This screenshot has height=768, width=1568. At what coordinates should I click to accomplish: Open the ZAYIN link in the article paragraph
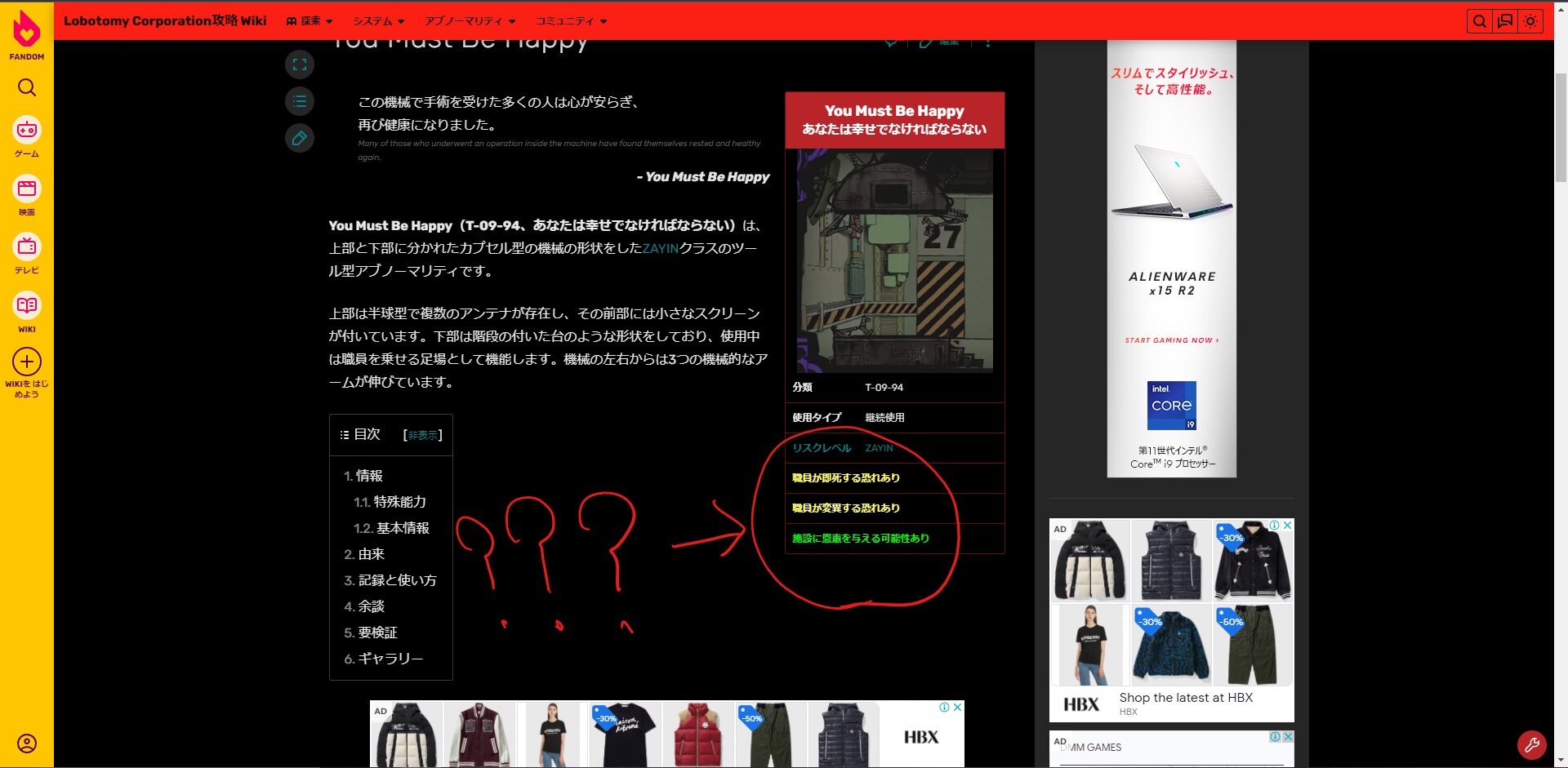[661, 248]
